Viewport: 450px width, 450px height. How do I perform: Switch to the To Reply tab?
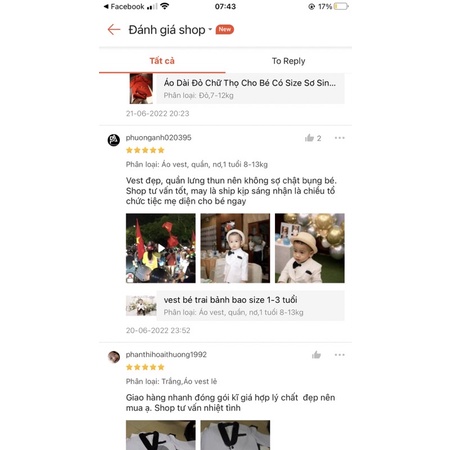(288, 61)
